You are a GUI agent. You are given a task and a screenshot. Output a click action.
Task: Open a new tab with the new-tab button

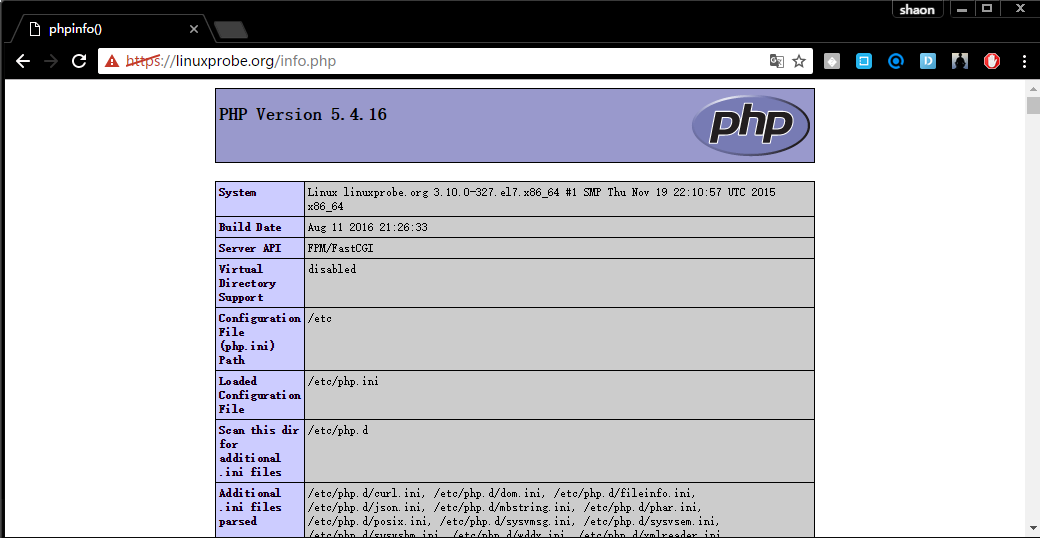coord(230,29)
